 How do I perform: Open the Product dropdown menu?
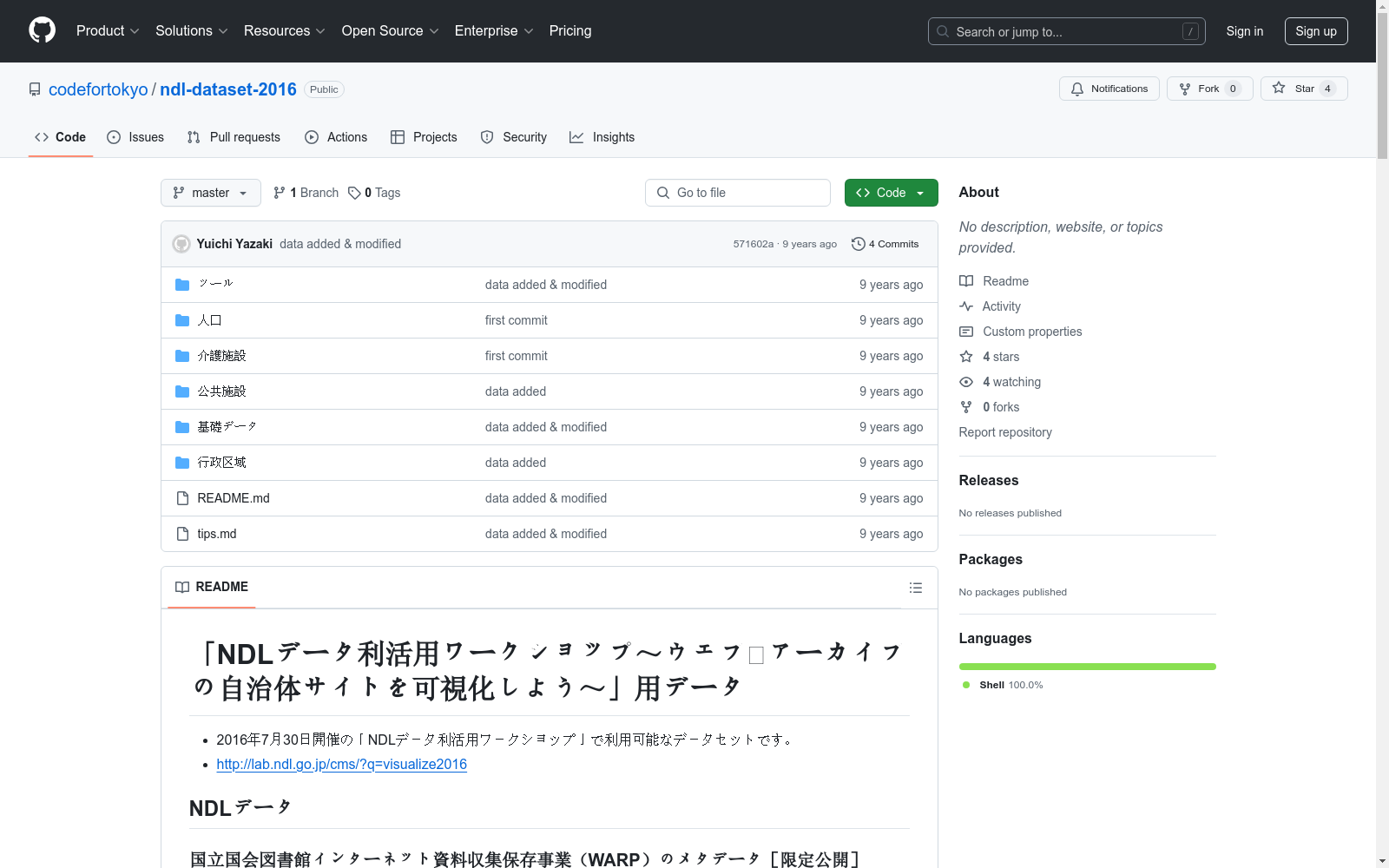point(108,31)
